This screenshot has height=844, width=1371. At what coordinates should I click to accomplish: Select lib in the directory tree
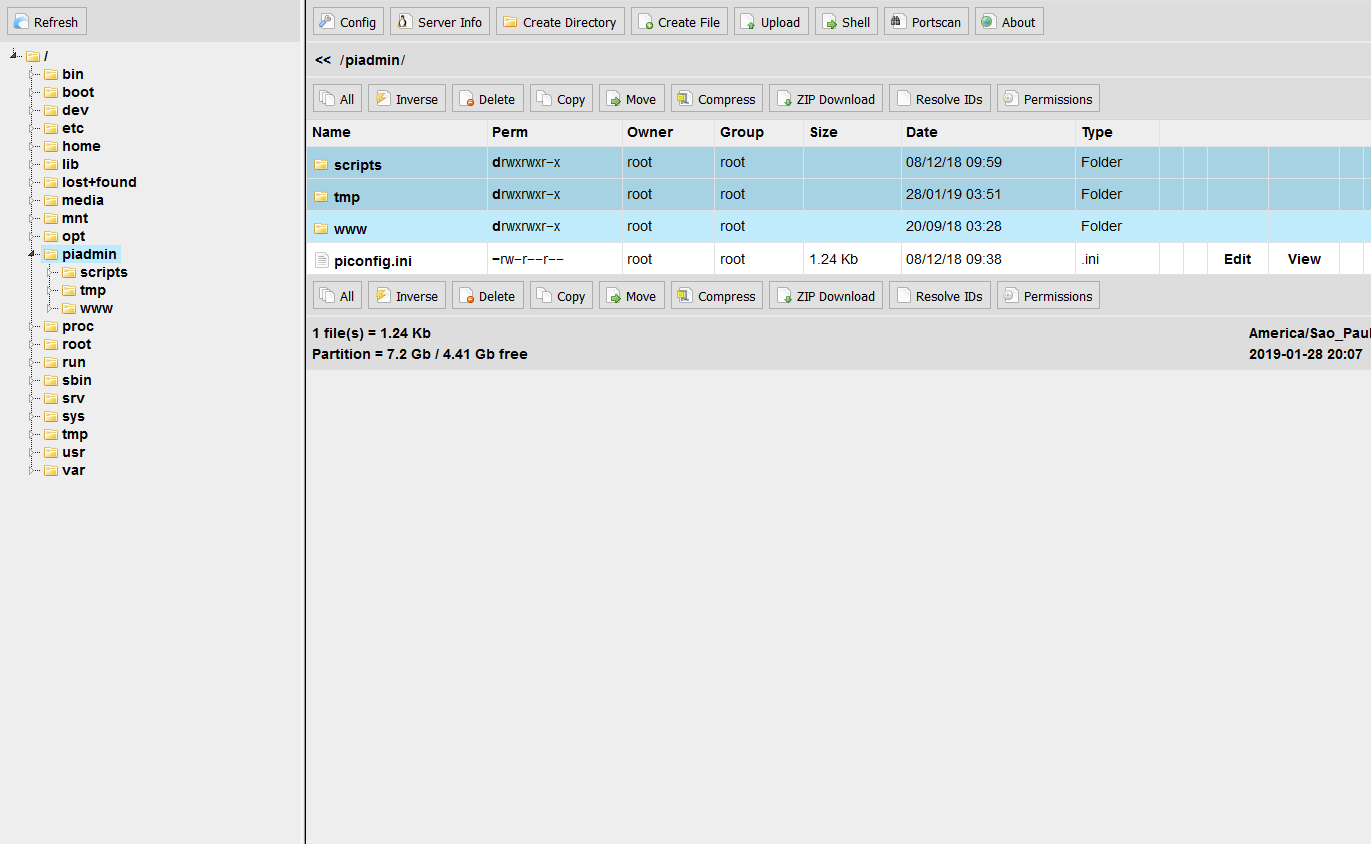(x=70, y=164)
